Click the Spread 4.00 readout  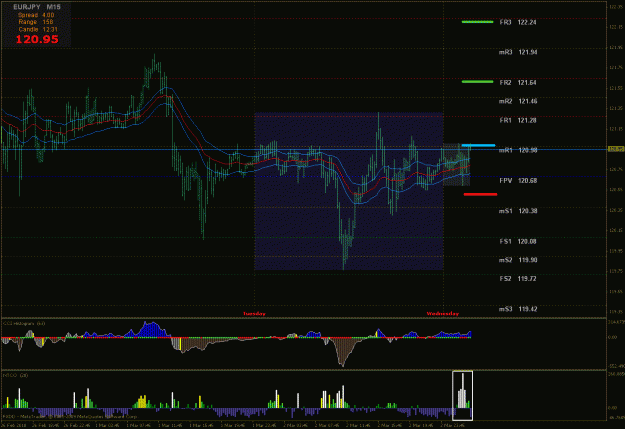[36, 15]
